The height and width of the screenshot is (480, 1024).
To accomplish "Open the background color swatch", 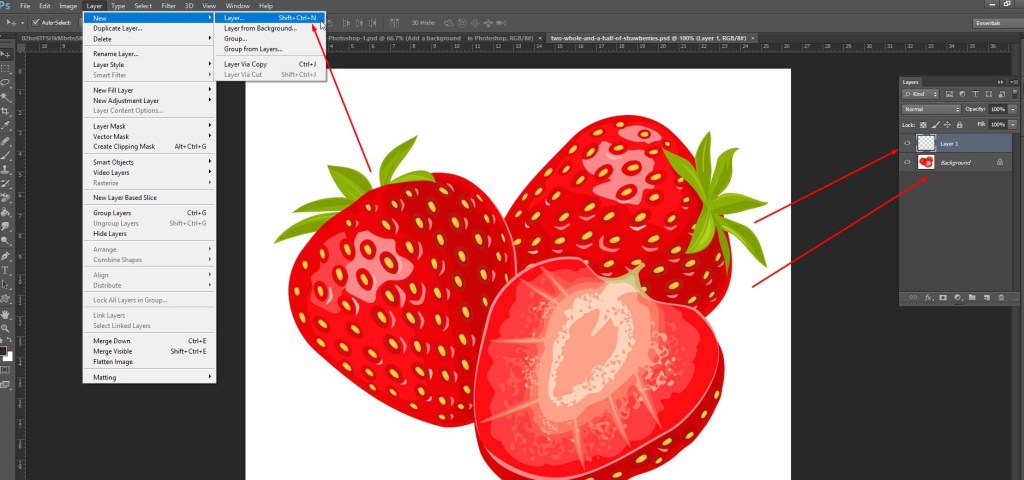I will (9, 358).
